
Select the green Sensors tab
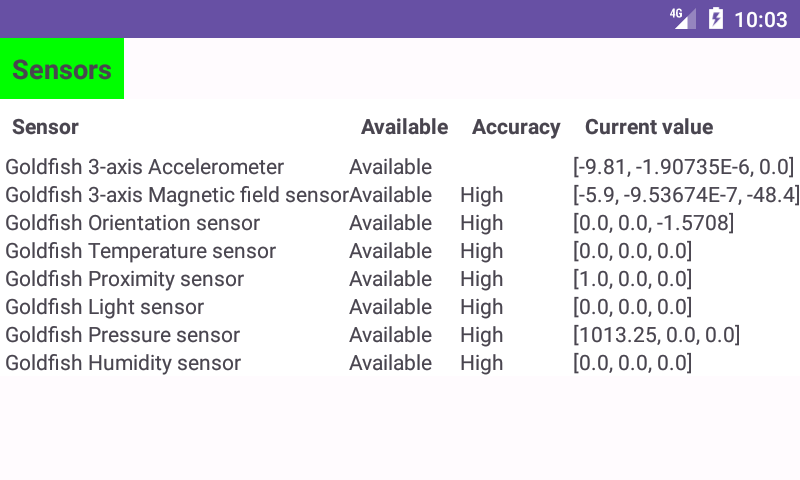tap(62, 69)
